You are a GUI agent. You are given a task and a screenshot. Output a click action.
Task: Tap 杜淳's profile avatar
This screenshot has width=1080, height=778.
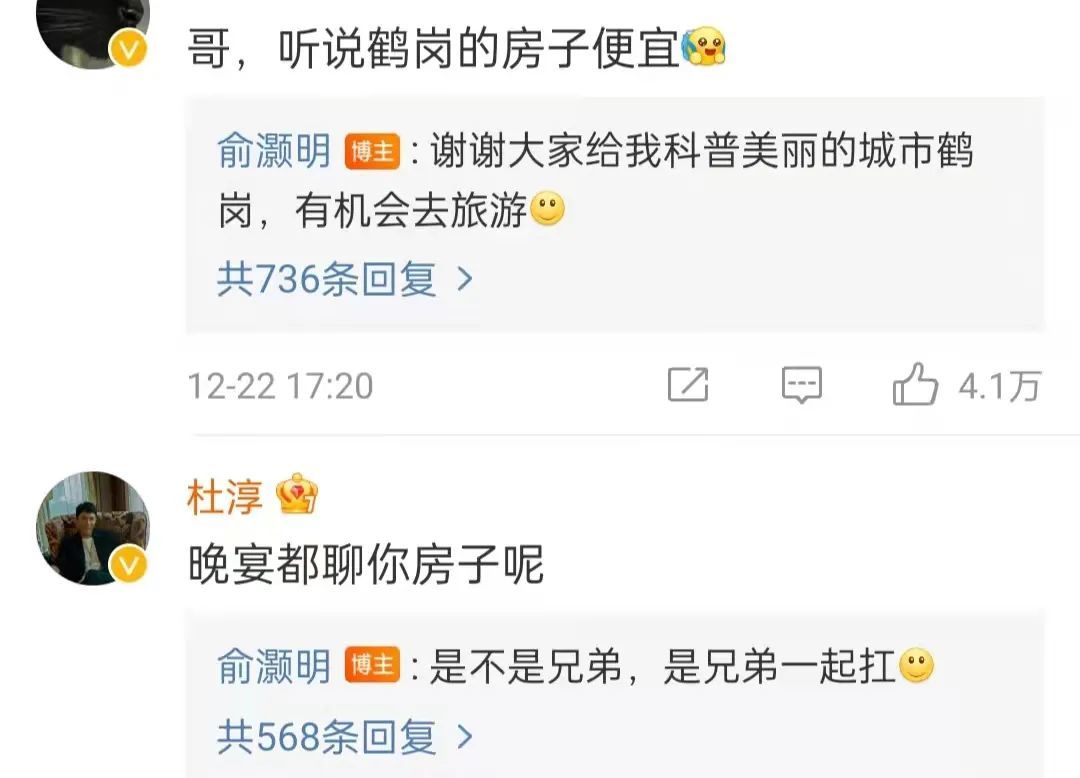click(x=92, y=529)
